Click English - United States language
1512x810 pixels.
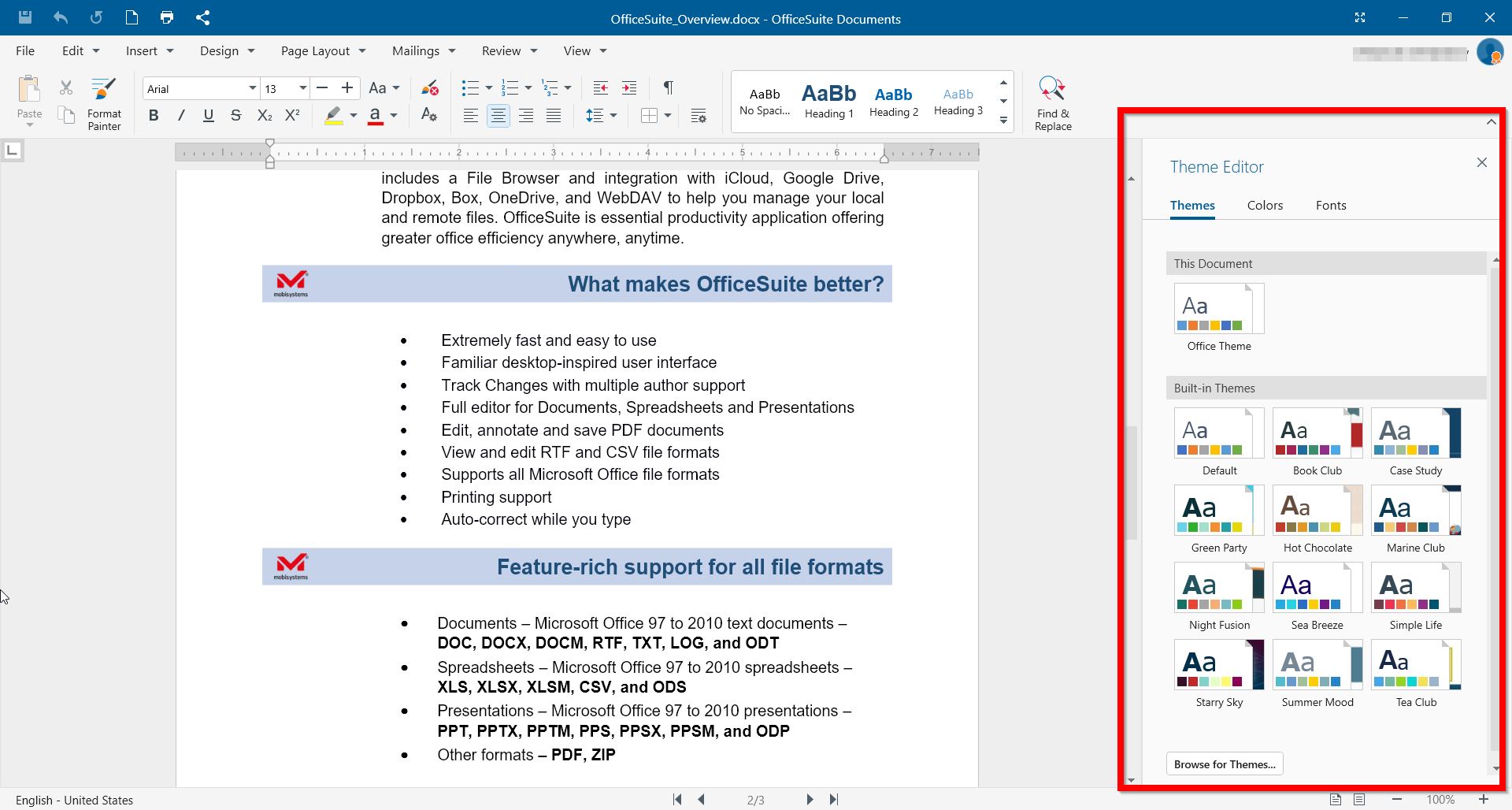coord(74,800)
